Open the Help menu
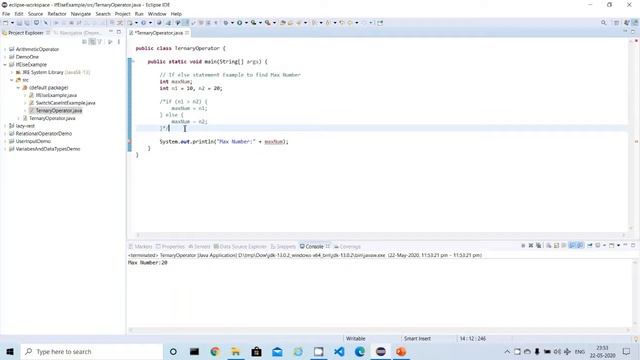 coord(176,14)
